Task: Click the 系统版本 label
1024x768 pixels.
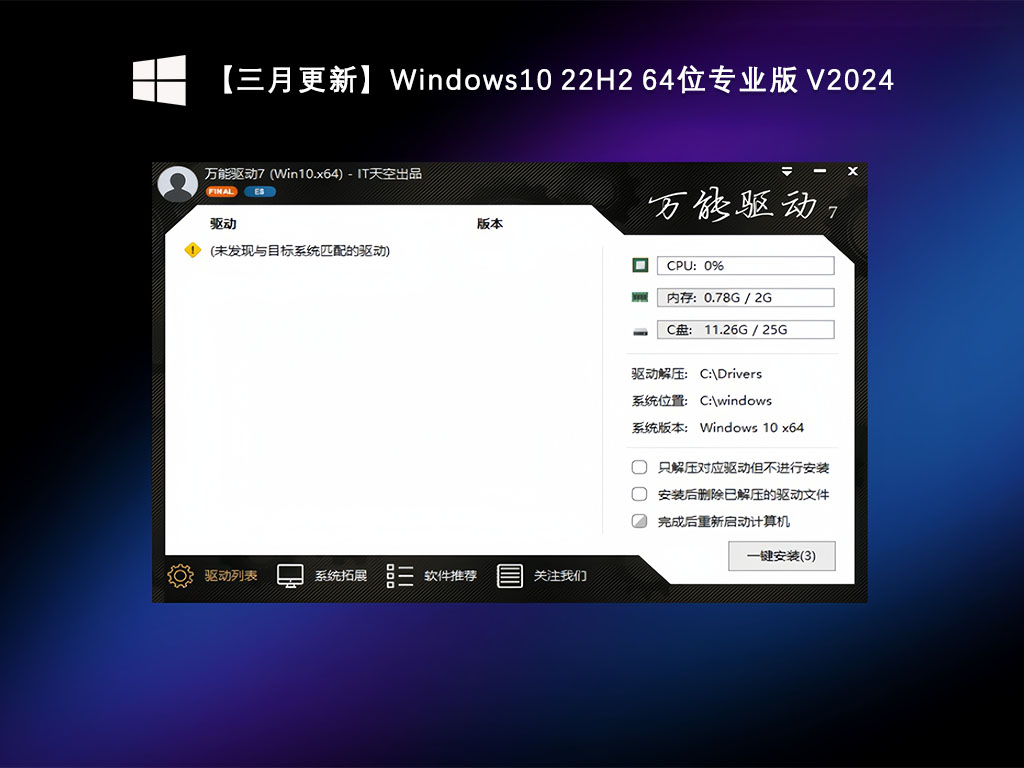Action: (659, 428)
